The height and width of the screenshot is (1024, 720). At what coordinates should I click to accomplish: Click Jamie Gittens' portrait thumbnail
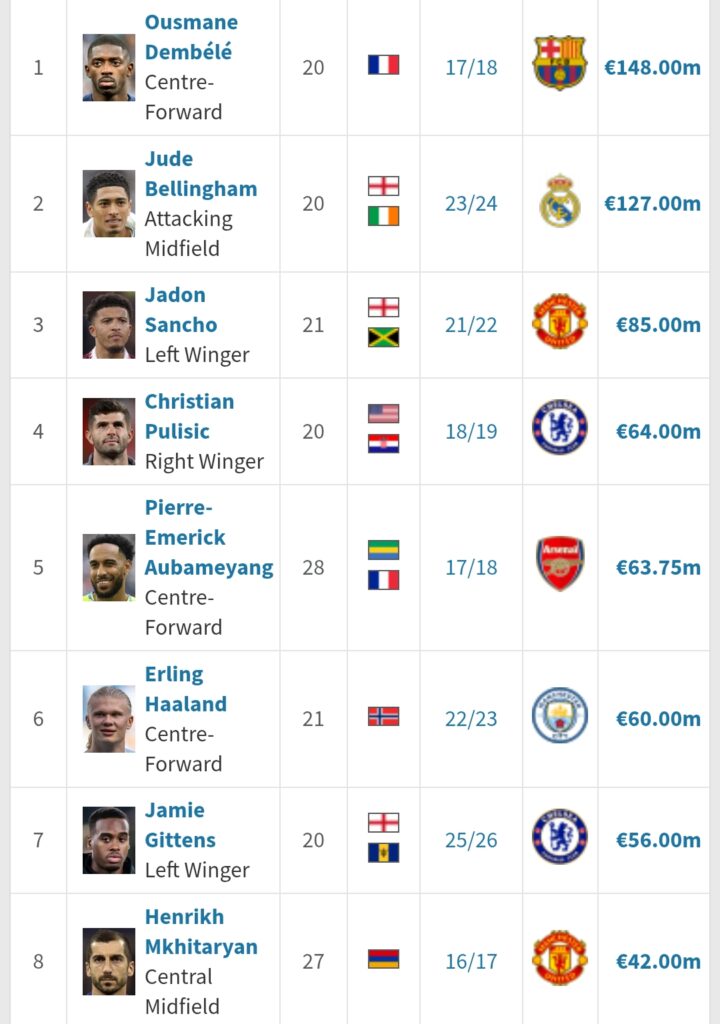pos(108,840)
